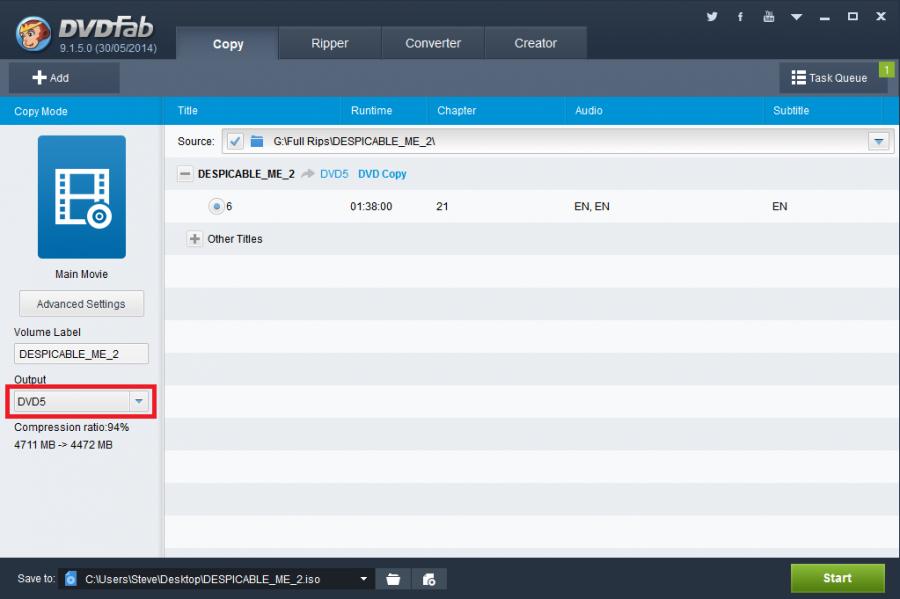Image resolution: width=900 pixels, height=599 pixels.
Task: Open the Facebook page icon
Action: [x=740, y=16]
